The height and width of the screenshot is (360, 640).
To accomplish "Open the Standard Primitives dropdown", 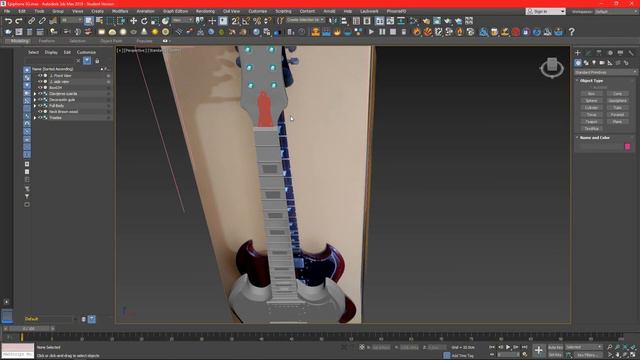I will coord(606,72).
